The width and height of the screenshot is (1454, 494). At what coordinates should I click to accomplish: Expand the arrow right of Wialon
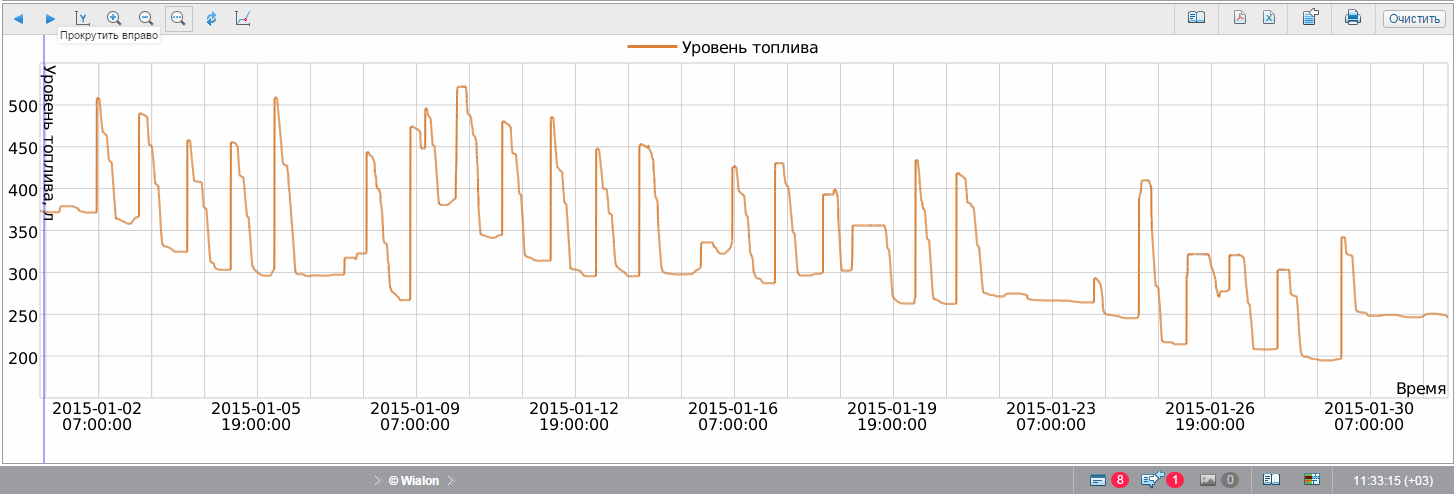pyautogui.click(x=451, y=481)
